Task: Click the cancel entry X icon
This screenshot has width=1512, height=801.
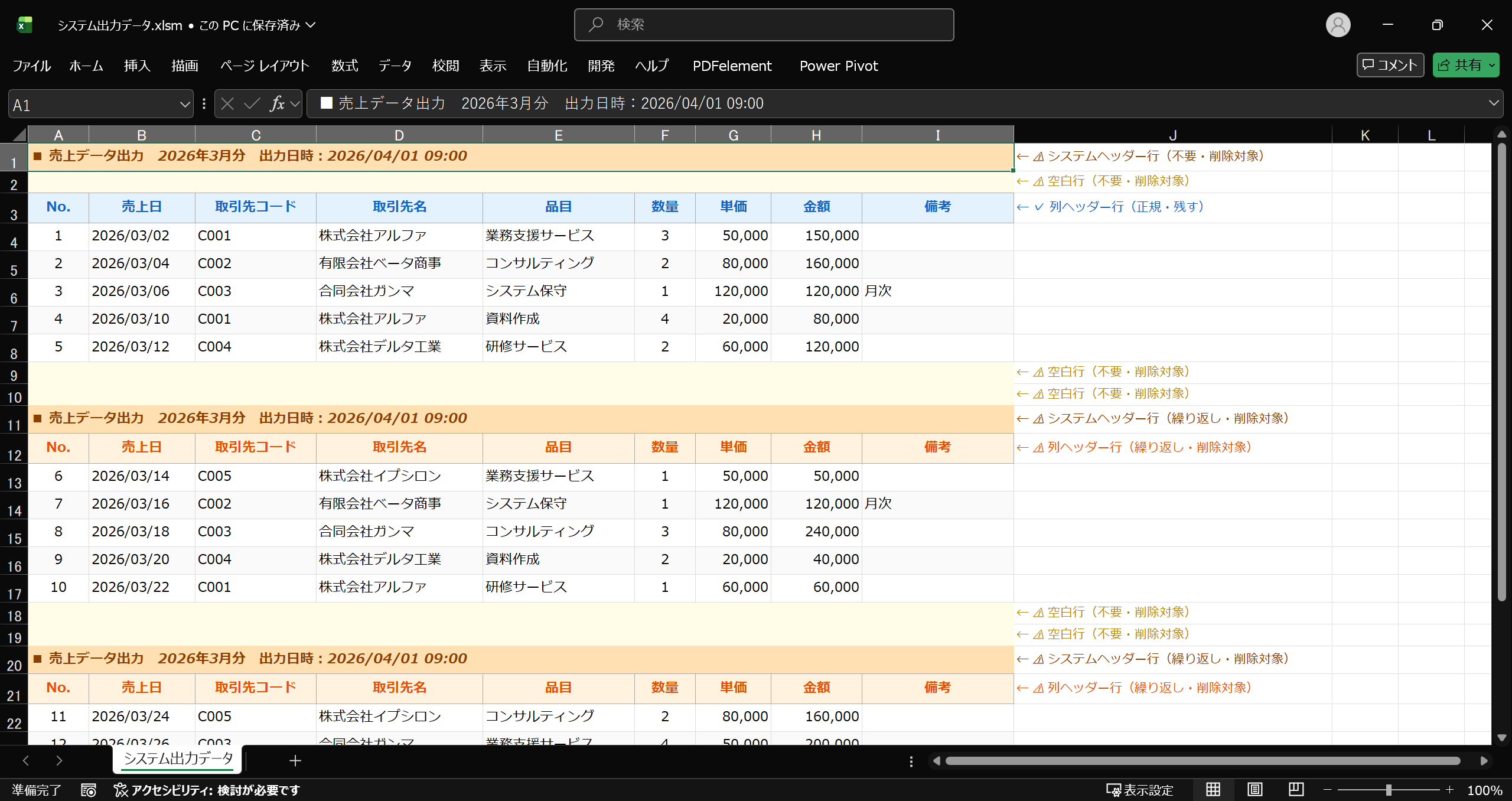Action: [x=227, y=104]
